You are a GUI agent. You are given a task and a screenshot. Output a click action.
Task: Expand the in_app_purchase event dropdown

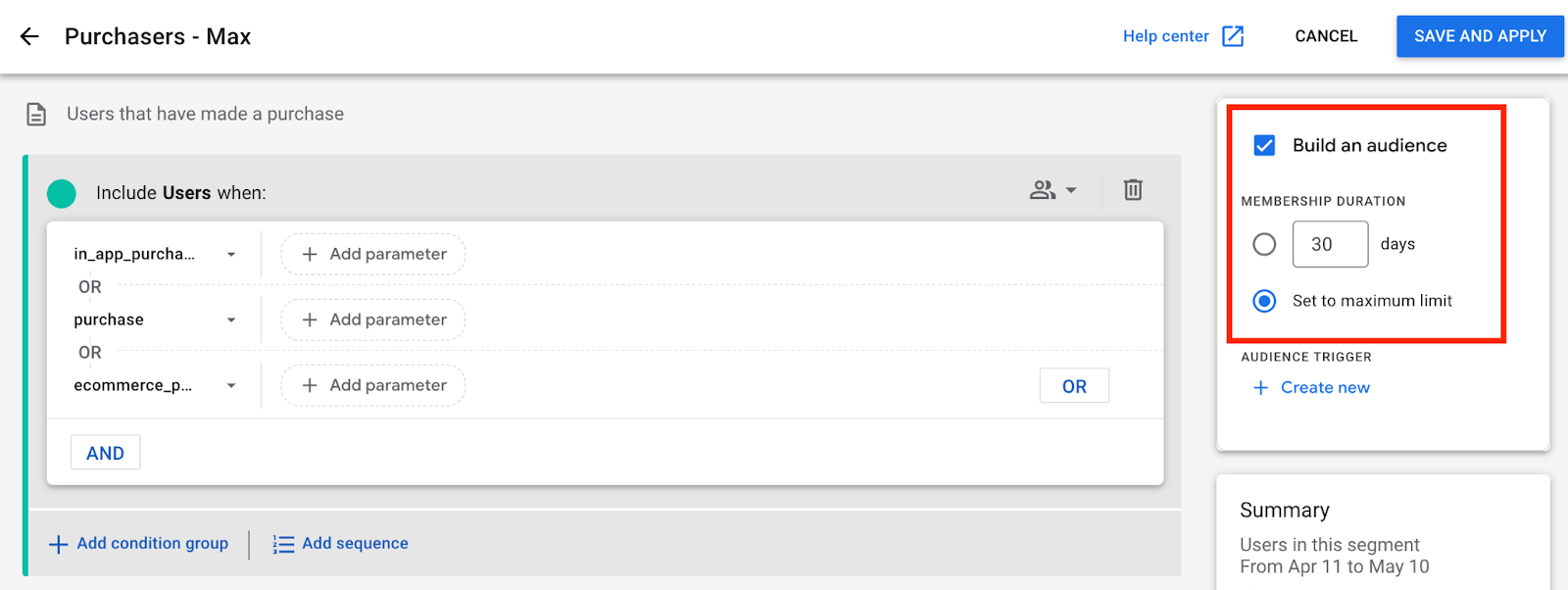tap(231, 255)
